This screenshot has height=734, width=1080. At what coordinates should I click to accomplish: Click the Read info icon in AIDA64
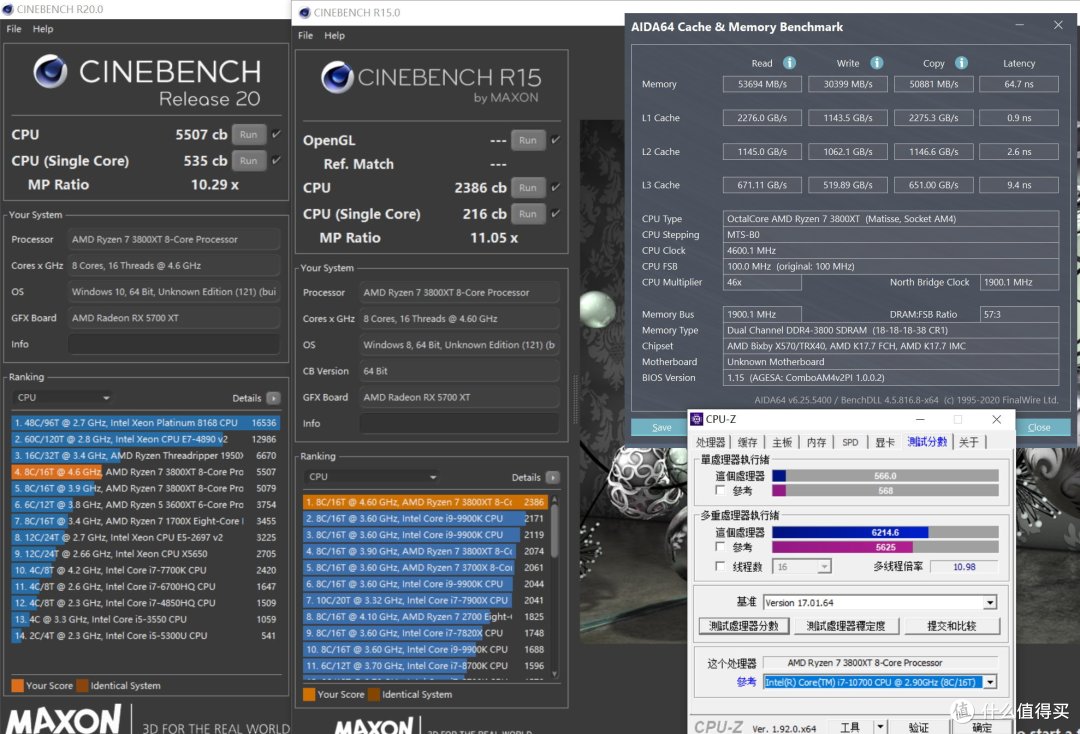pyautogui.click(x=789, y=63)
